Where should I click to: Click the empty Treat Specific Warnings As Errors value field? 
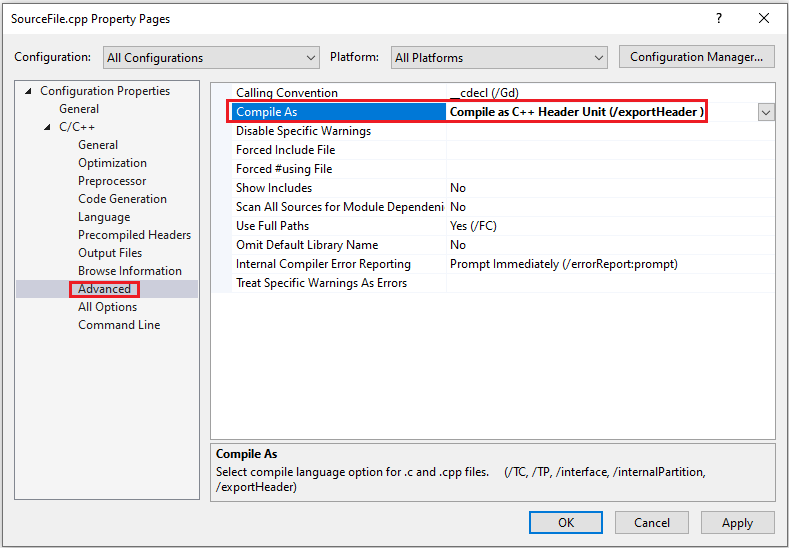610,283
